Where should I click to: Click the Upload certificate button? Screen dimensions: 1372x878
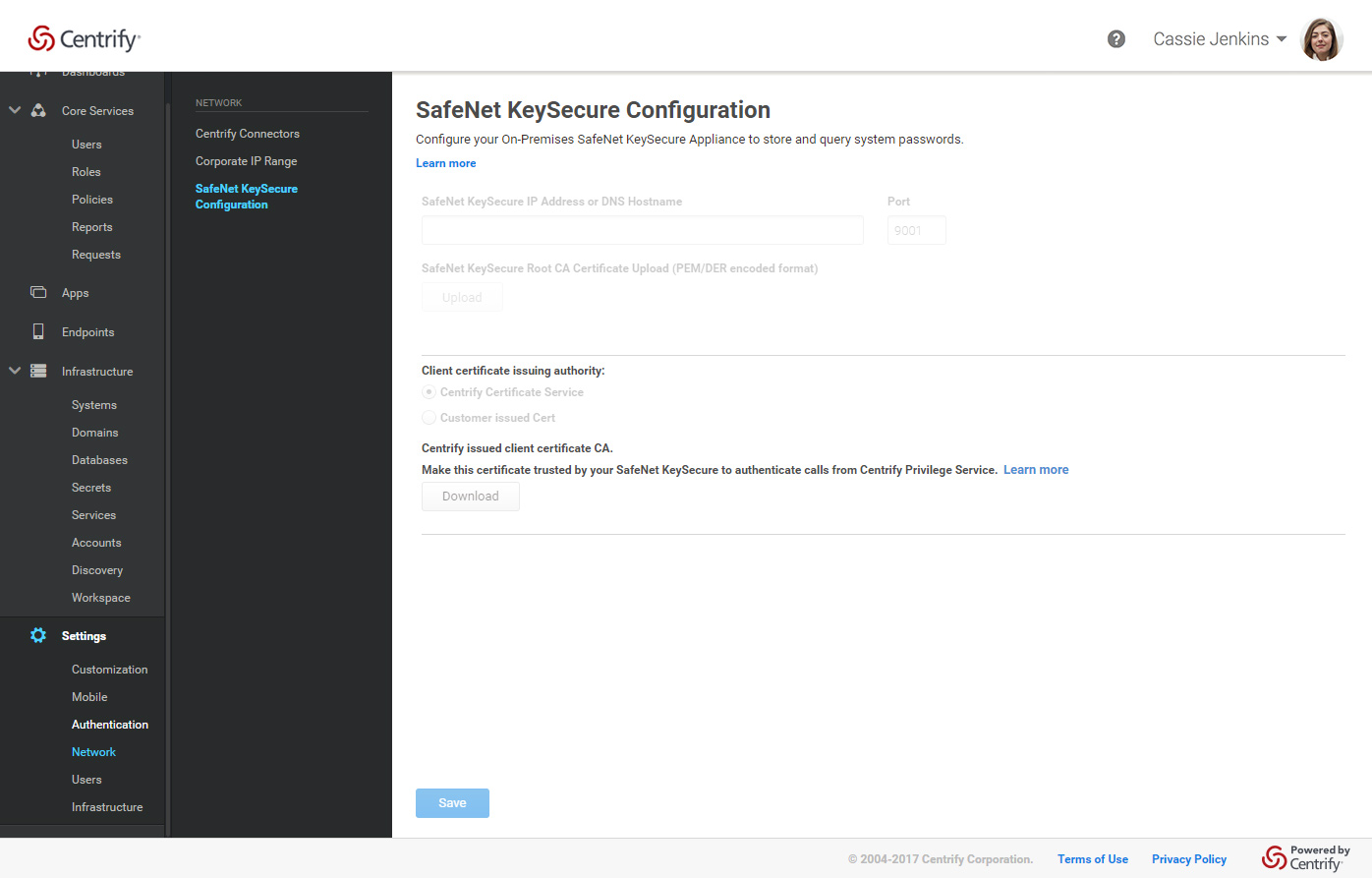click(462, 297)
